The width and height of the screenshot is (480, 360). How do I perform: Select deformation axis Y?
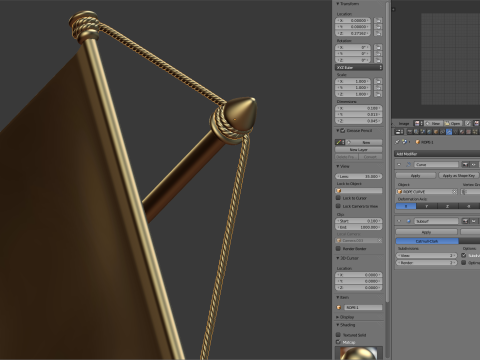427,206
